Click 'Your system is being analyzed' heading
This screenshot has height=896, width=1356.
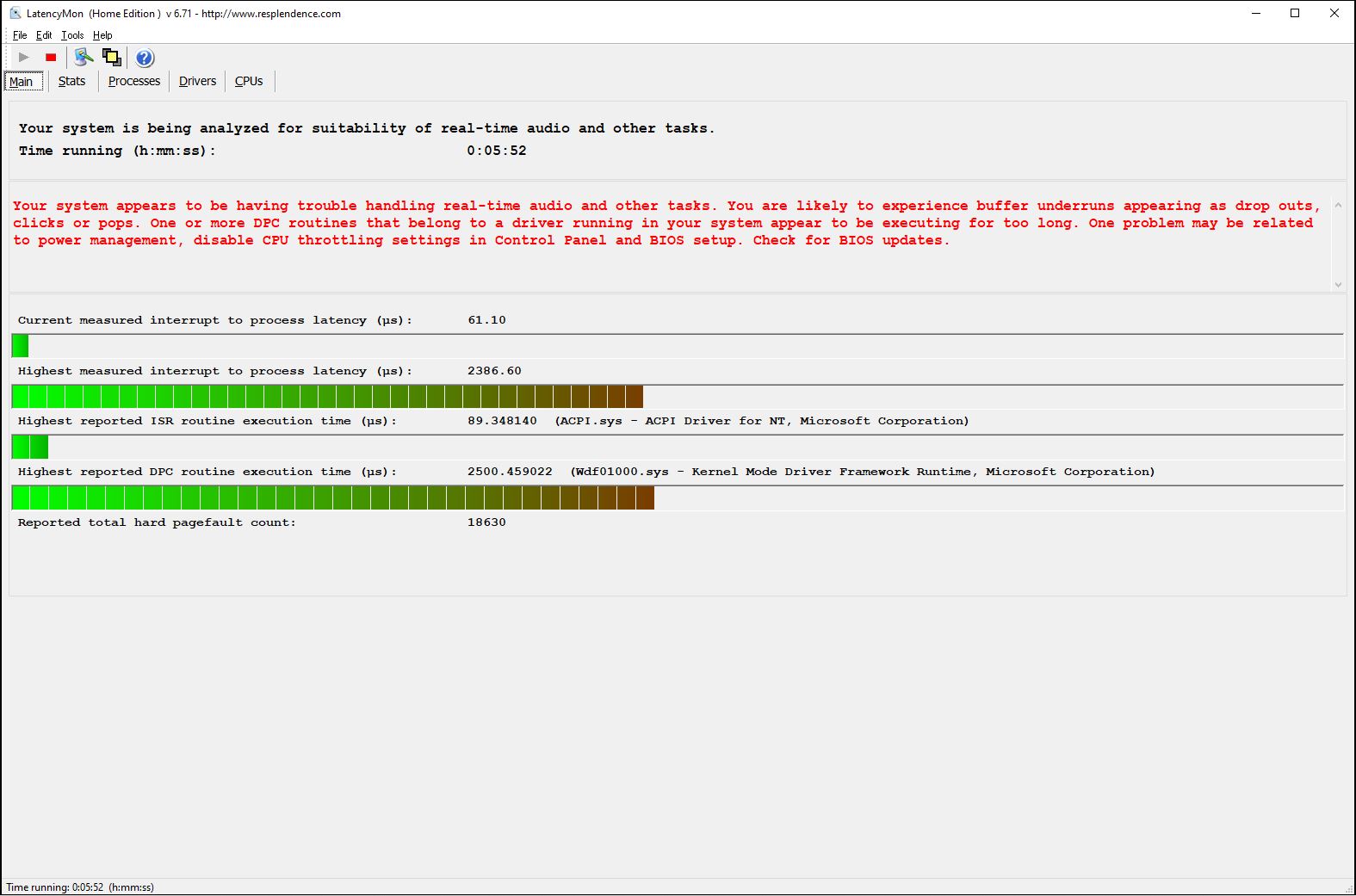(367, 128)
